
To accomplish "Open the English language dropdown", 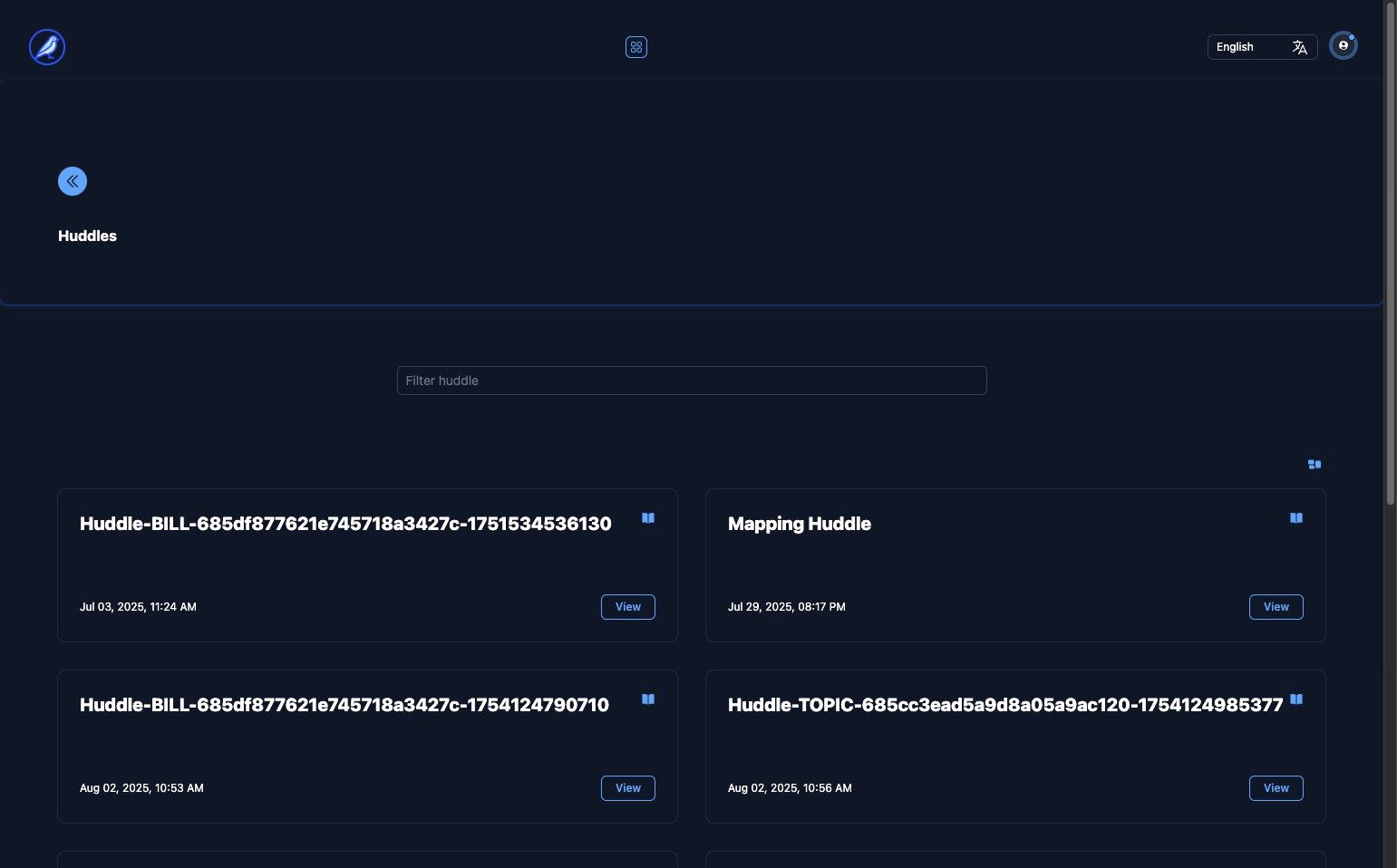I will tap(1262, 47).
